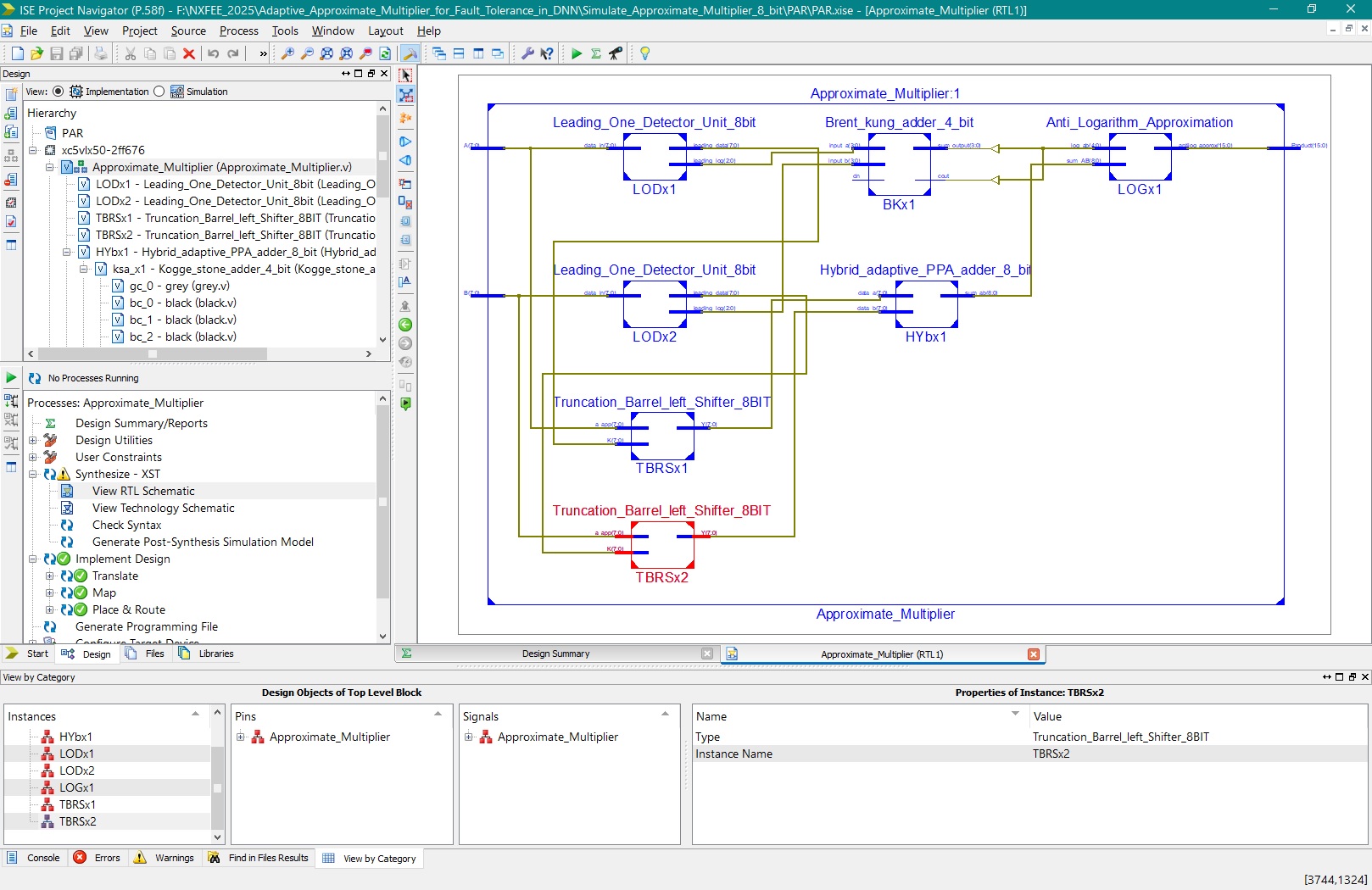Click the New file toolbar icon

pos(17,53)
